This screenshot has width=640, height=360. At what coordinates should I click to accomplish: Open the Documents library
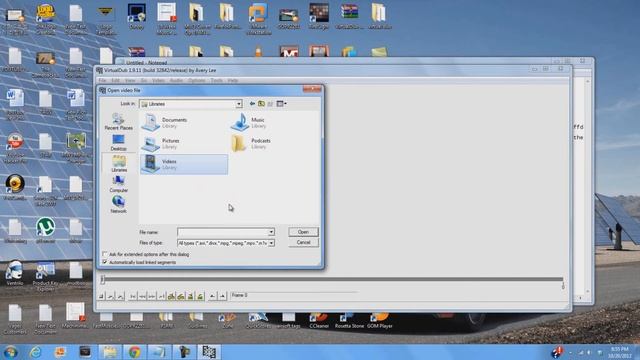pyautogui.click(x=164, y=122)
